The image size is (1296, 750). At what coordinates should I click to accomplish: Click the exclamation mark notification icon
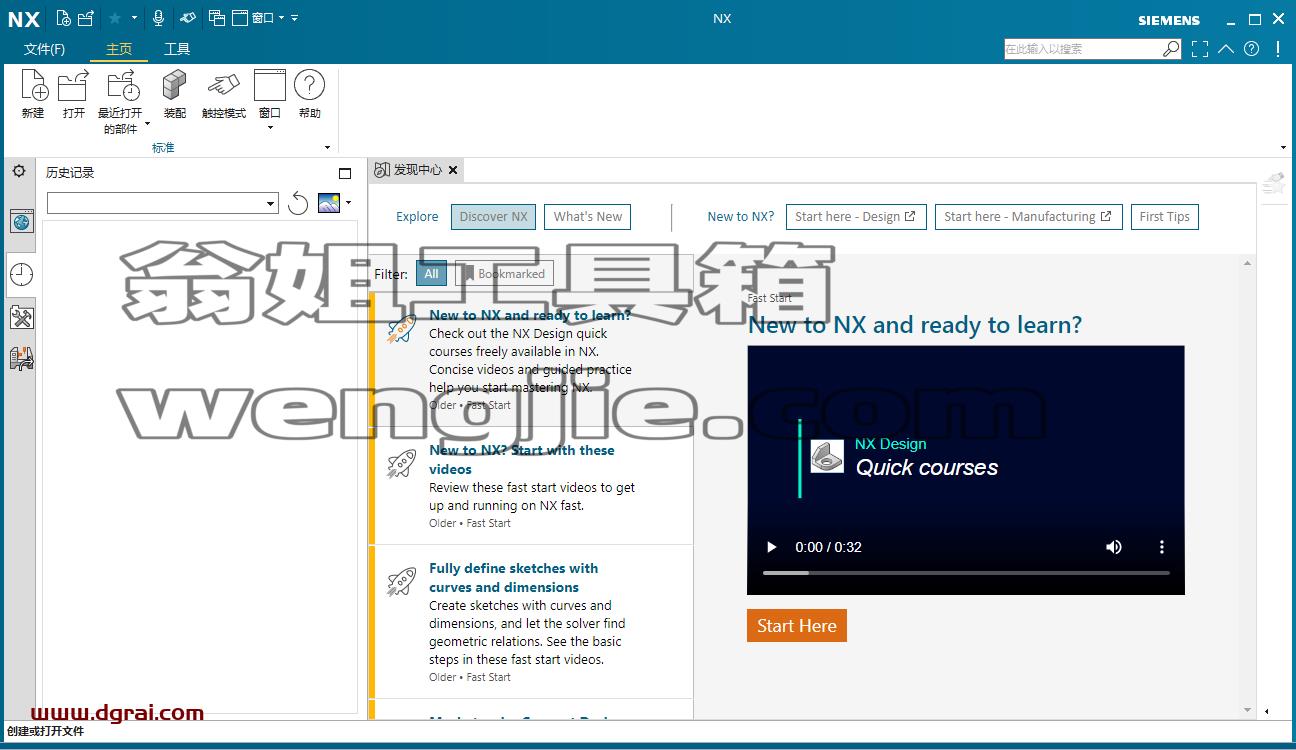[x=1278, y=49]
